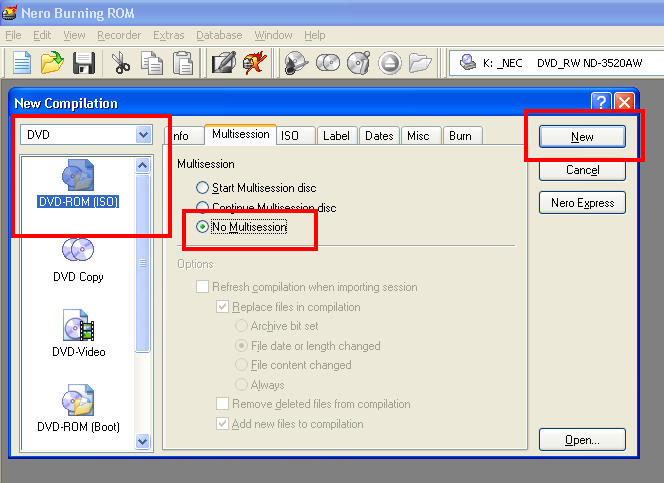Select Continue Multisession disc option
664x483 pixels.
[266, 207]
